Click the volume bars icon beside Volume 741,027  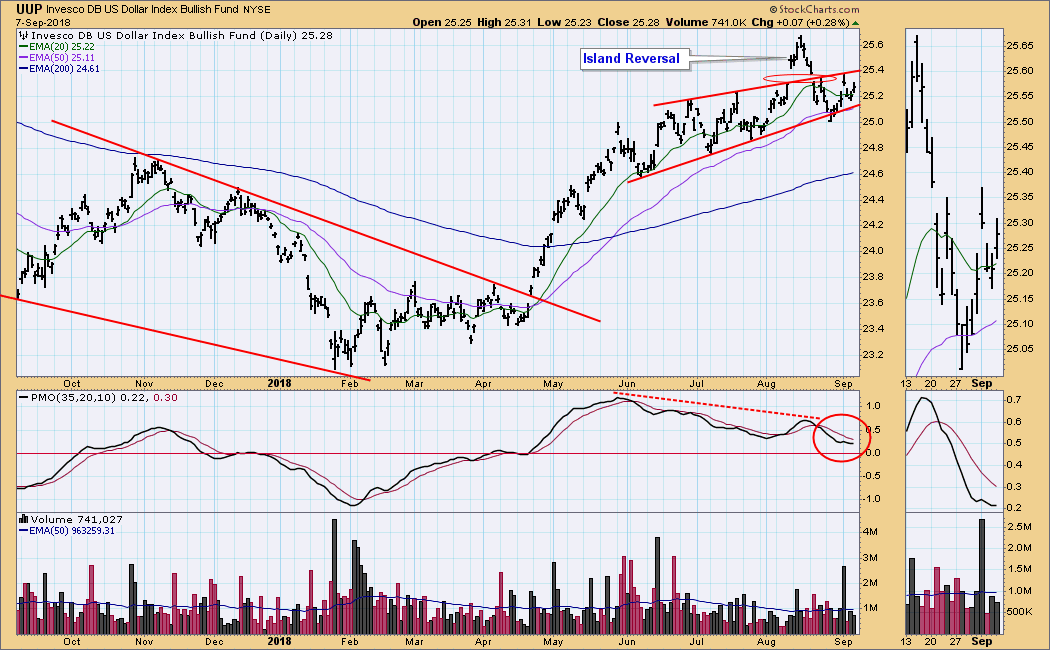click(23, 519)
